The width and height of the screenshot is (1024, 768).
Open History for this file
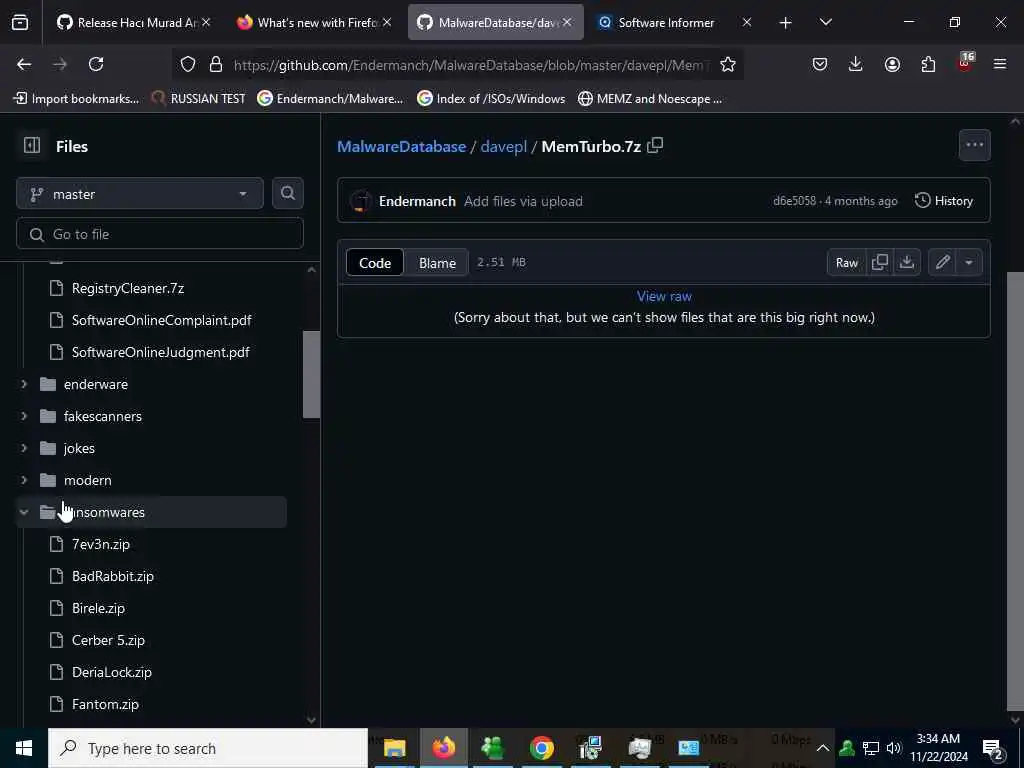944,200
